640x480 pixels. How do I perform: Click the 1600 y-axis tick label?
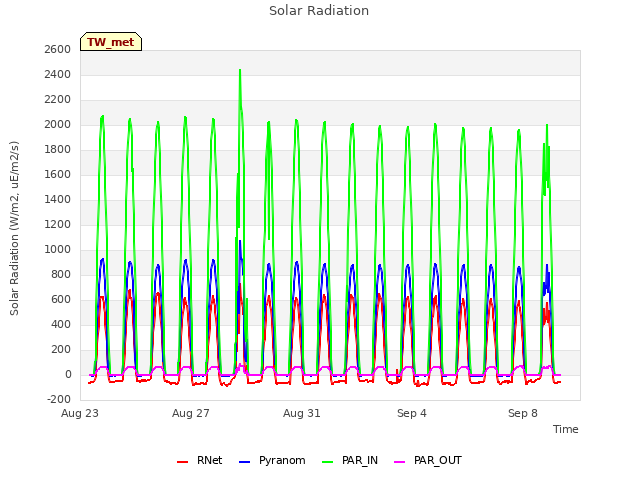click(x=58, y=174)
